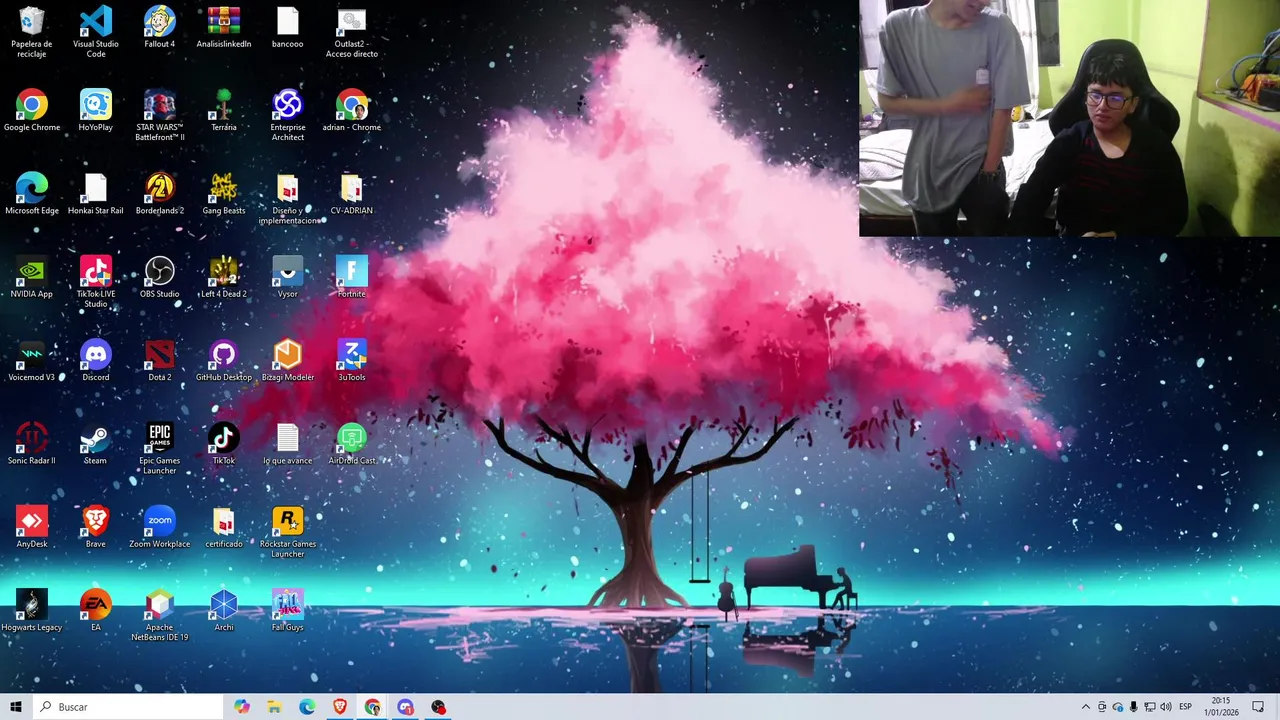
Task: Select the OBS Studio desktop icon
Action: point(159,271)
